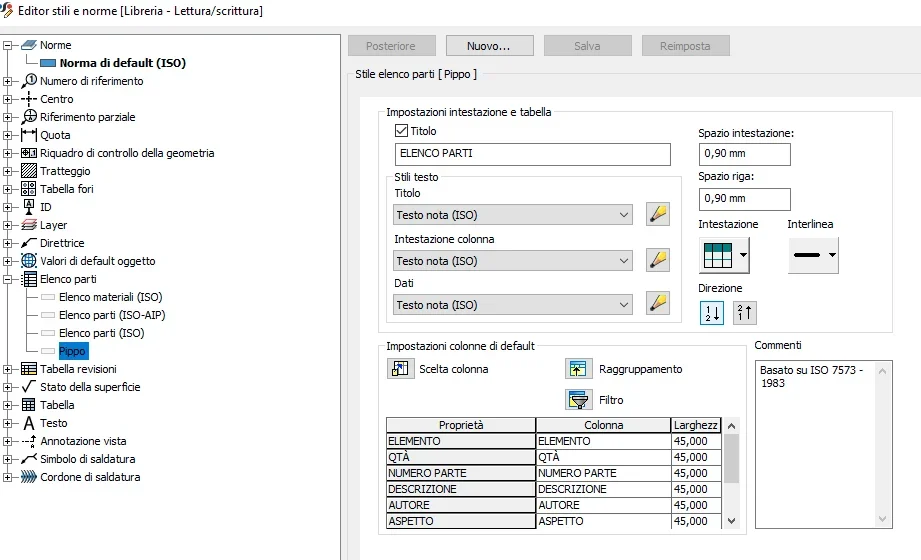Open Scelta colonna chooser icon
The image size is (921, 560).
(x=401, y=368)
